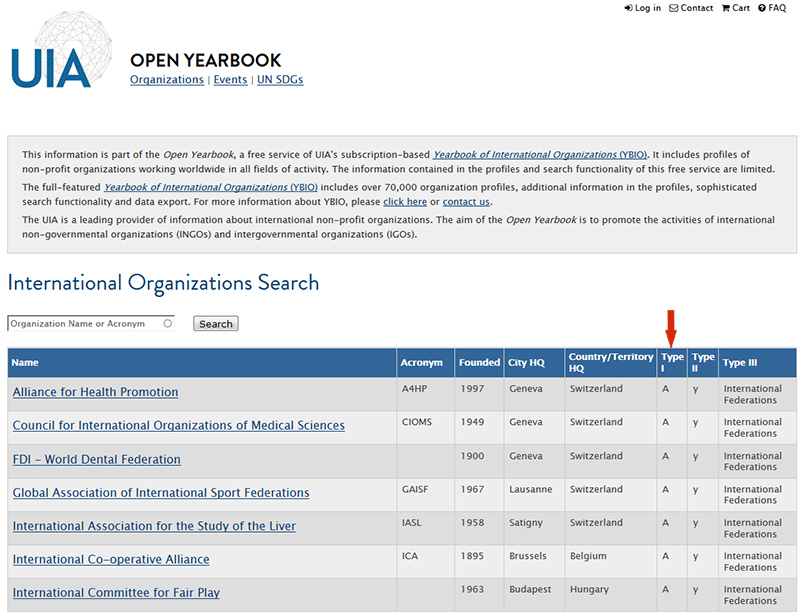The width and height of the screenshot is (800, 612).
Task: Open first Yearbook of International Organizations (YBIO) link
Action: 540,155
